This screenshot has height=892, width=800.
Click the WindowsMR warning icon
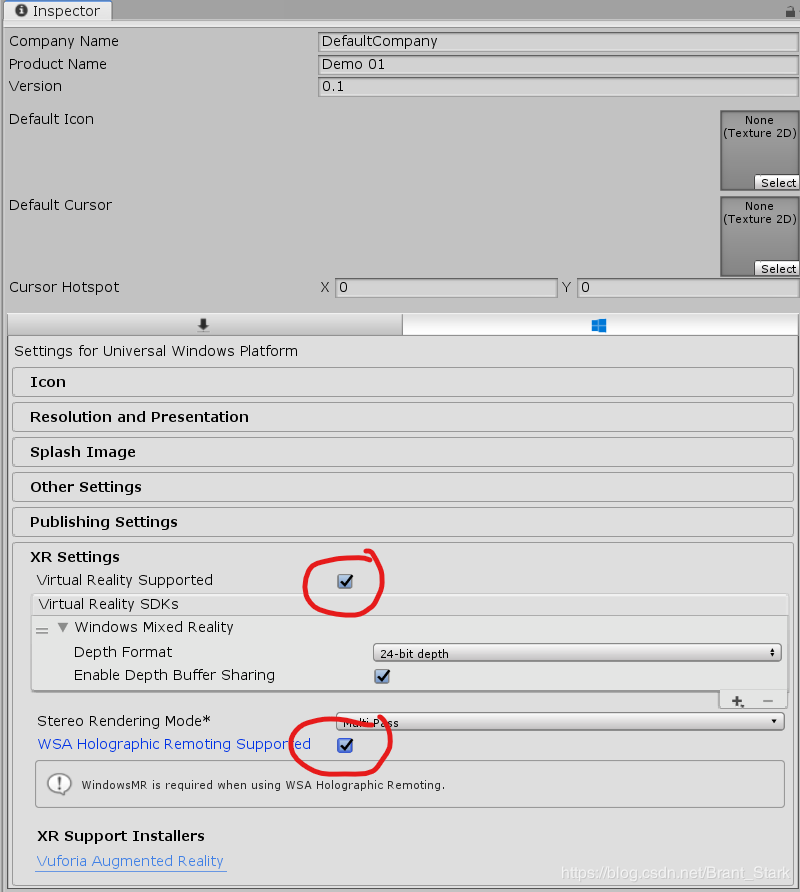[x=59, y=784]
